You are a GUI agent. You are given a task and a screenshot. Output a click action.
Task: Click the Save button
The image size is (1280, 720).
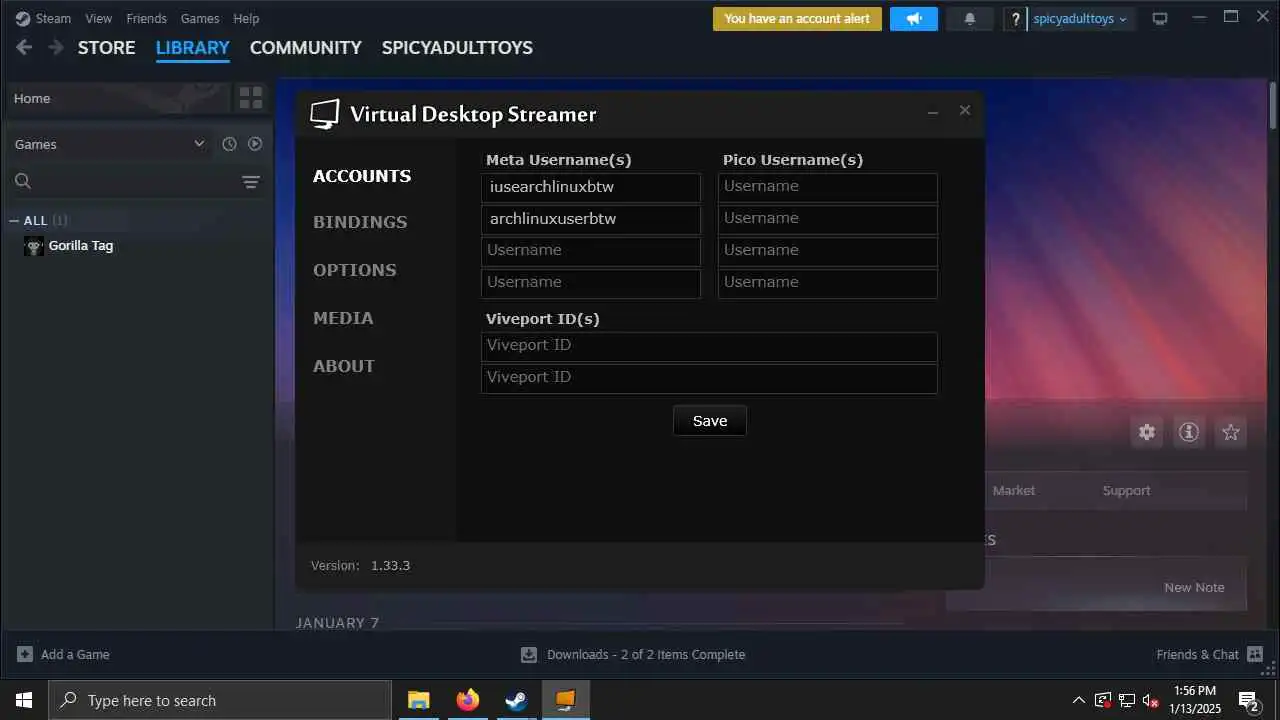710,421
